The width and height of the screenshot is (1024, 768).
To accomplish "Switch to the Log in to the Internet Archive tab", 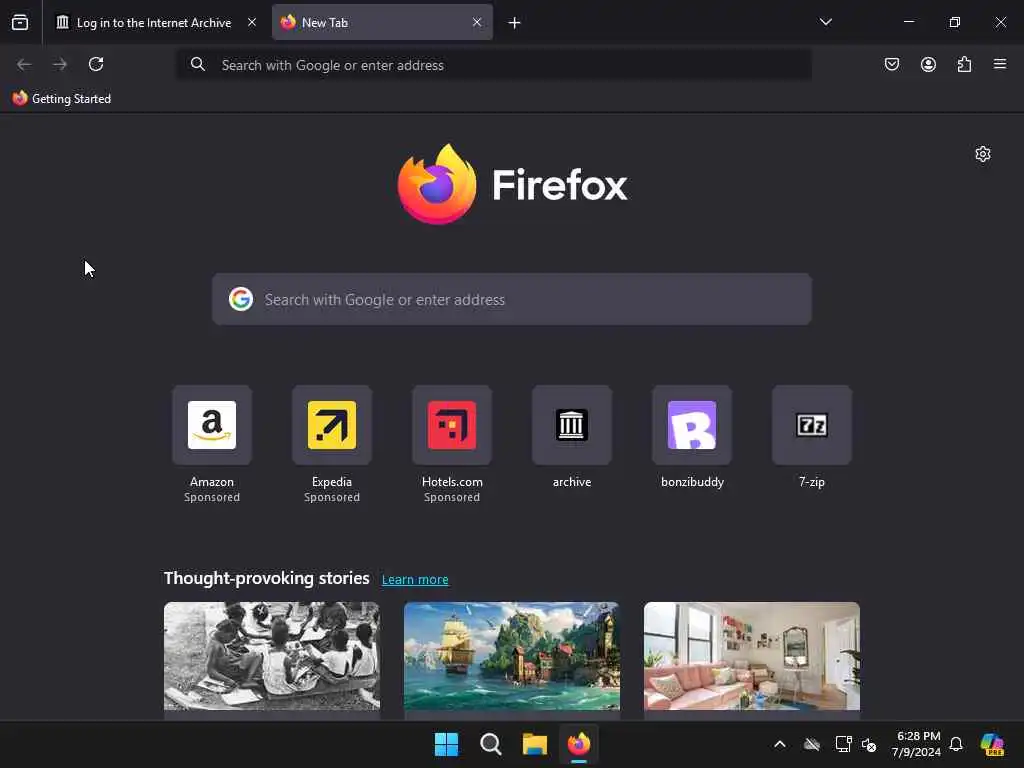I will click(x=153, y=23).
